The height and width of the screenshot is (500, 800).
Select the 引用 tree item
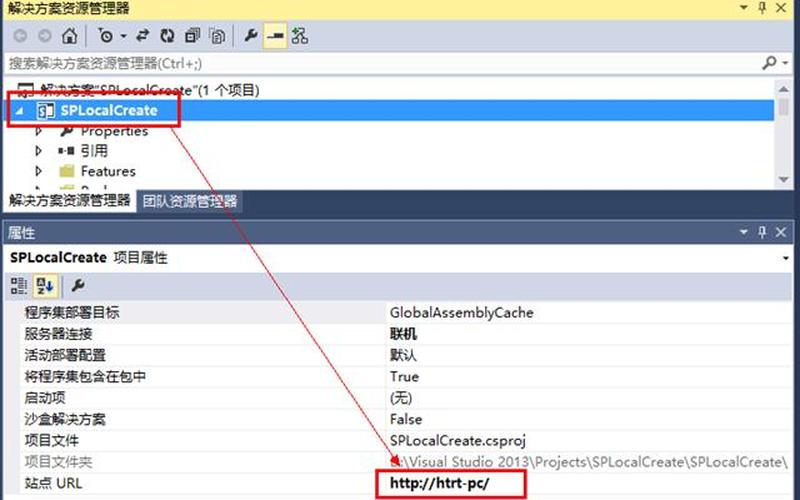(x=94, y=151)
